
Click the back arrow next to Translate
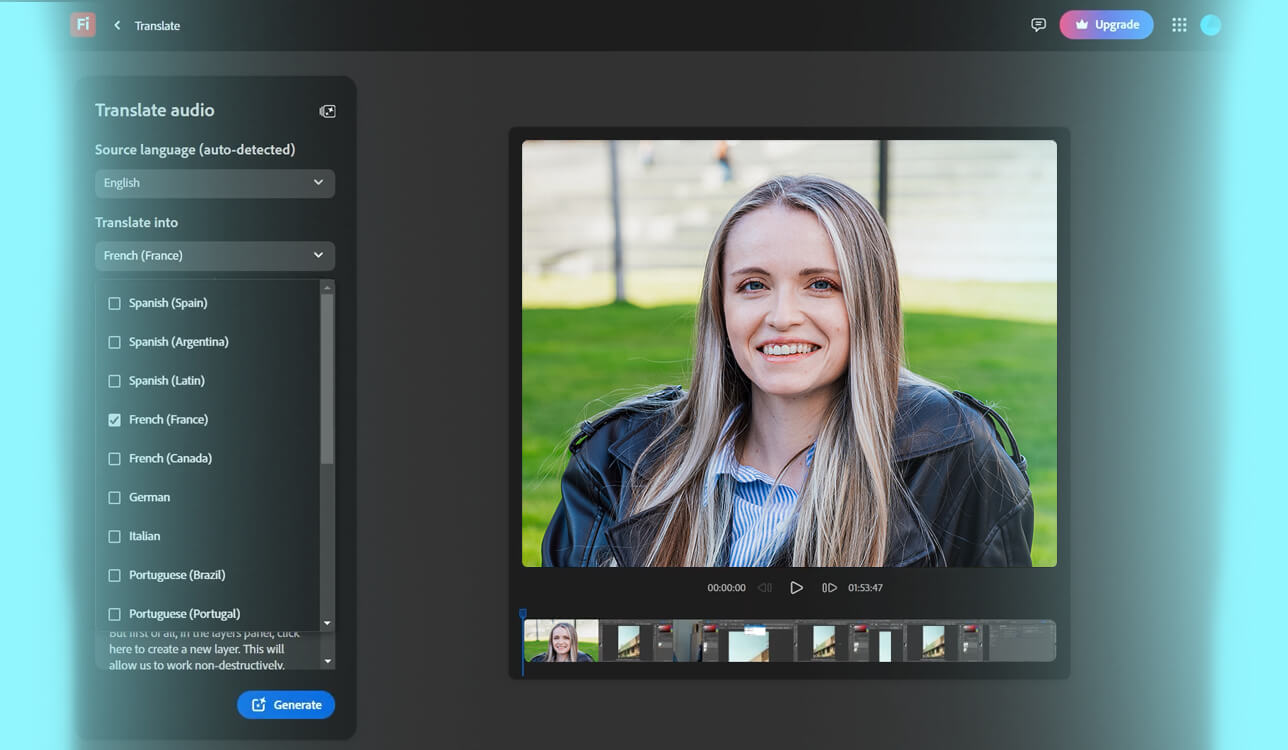116,25
